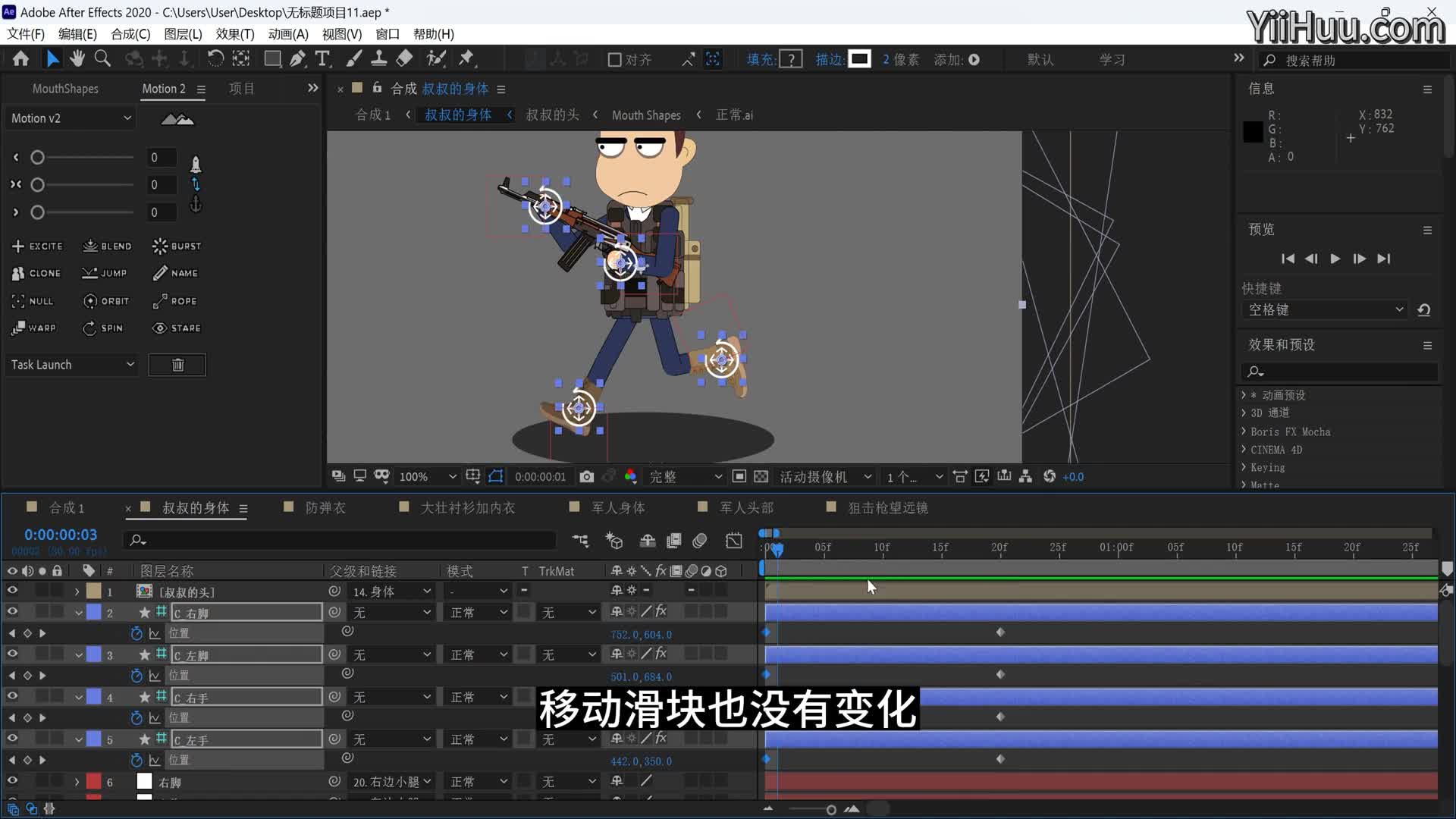Click the Play button in preview panel

coord(1335,259)
